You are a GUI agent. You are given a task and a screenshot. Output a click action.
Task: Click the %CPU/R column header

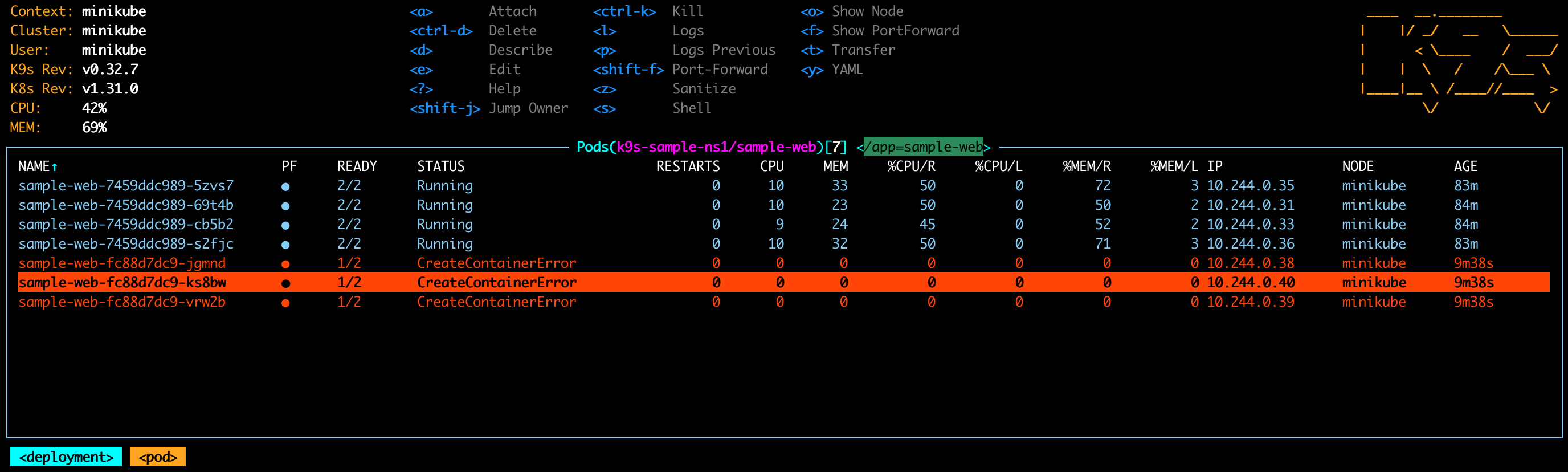[911, 166]
